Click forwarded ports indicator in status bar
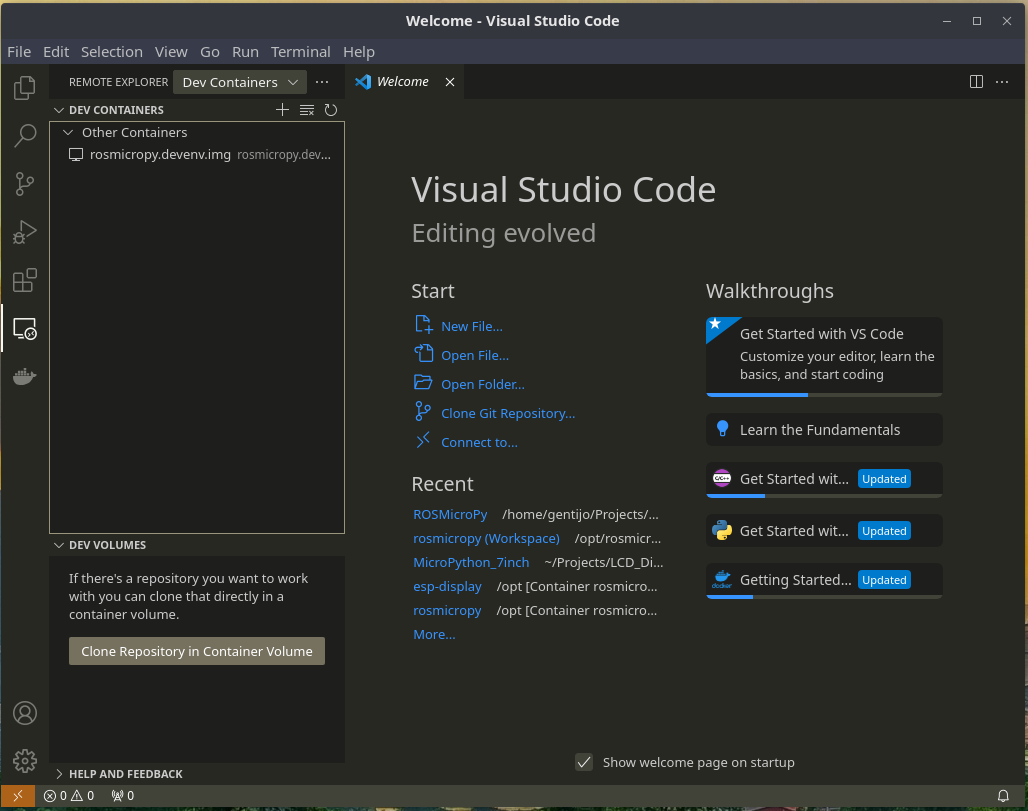The width and height of the screenshot is (1028, 811). click(123, 796)
